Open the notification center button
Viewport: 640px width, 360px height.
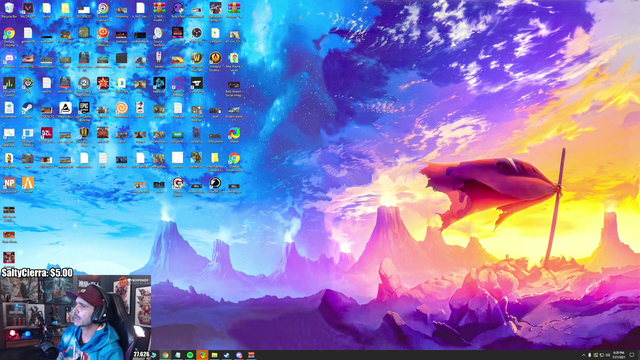pyautogui.click(x=632, y=355)
